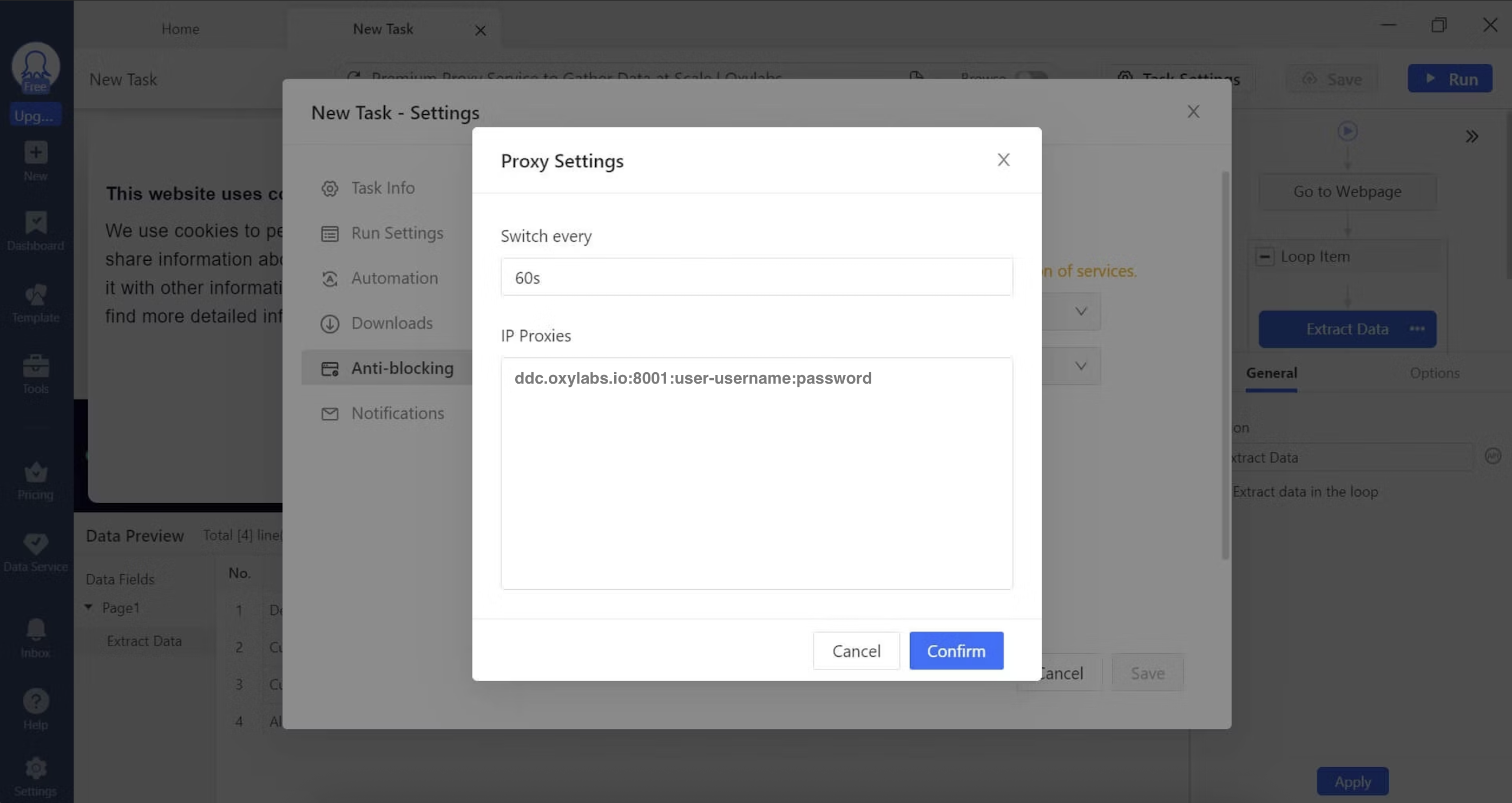
Task: Toggle the Browse switch
Action: (x=1031, y=77)
